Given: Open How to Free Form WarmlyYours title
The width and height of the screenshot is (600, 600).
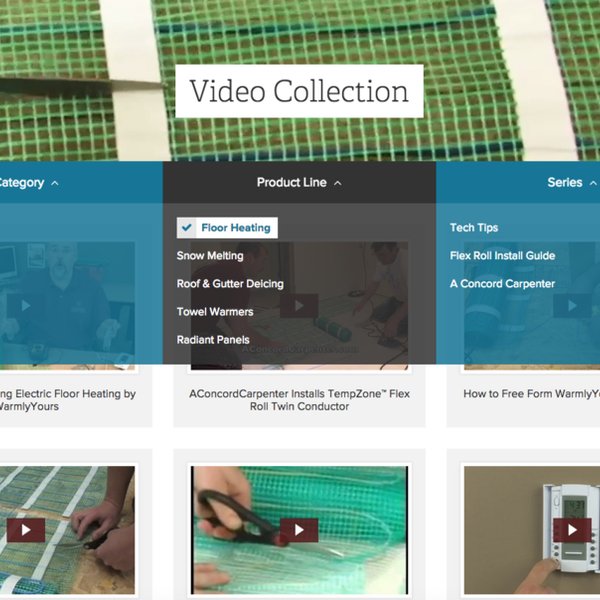Looking at the screenshot, I should click(532, 394).
